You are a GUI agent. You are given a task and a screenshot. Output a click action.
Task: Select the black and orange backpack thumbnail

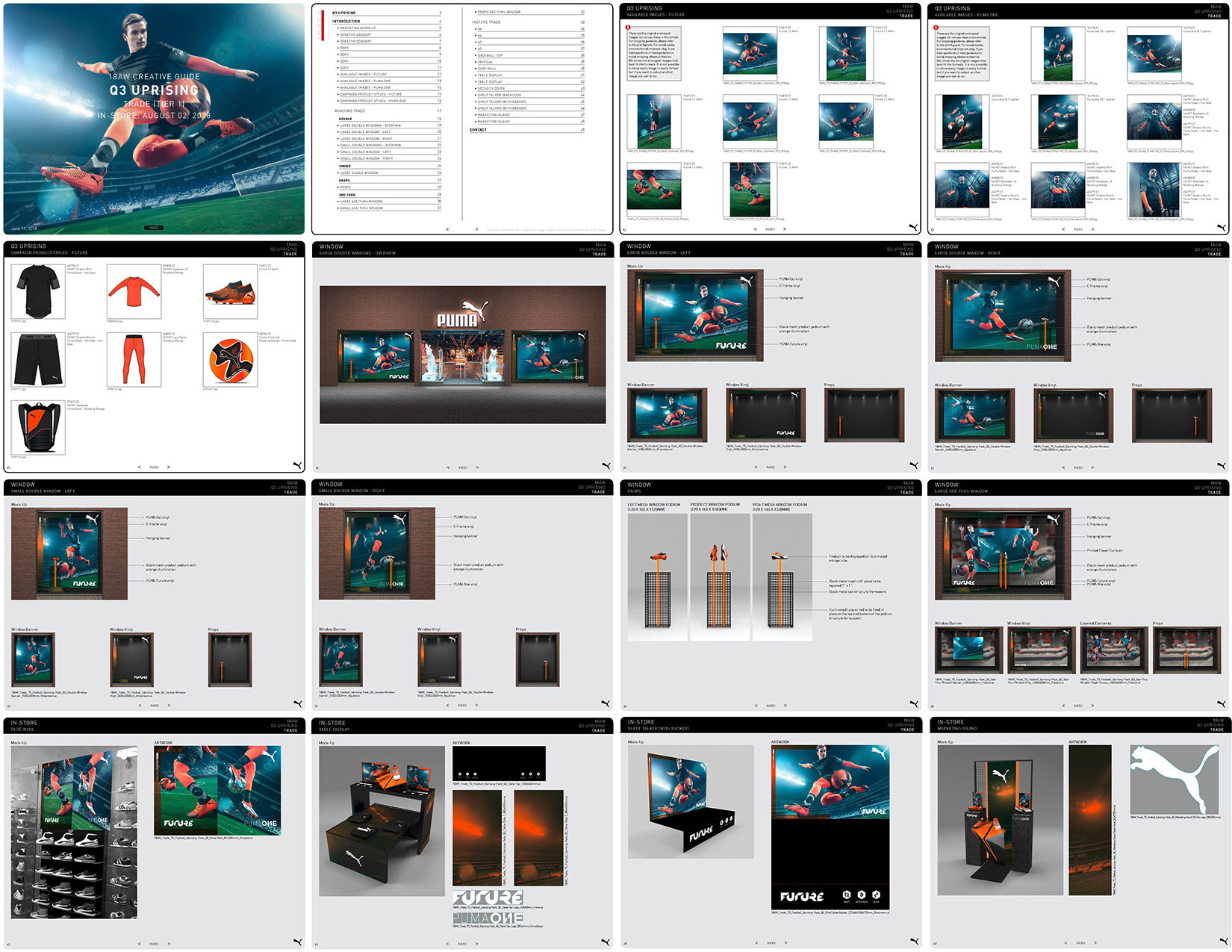point(38,428)
